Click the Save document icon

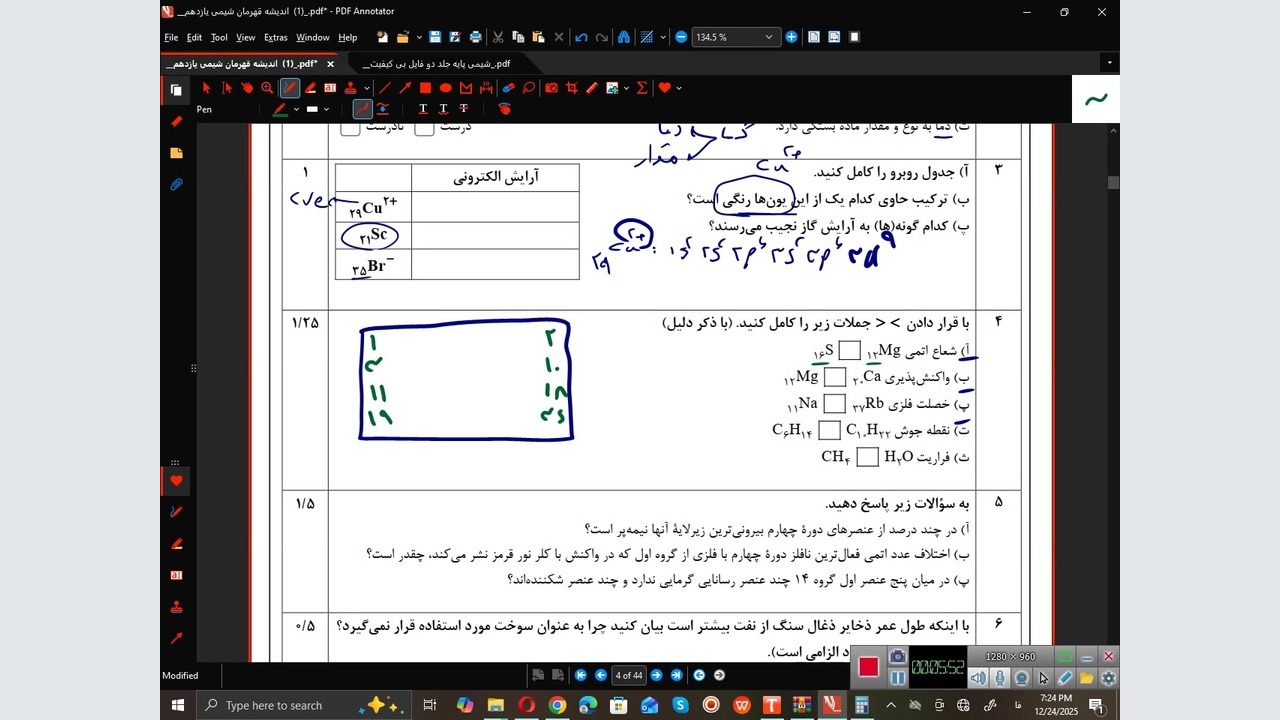point(435,37)
